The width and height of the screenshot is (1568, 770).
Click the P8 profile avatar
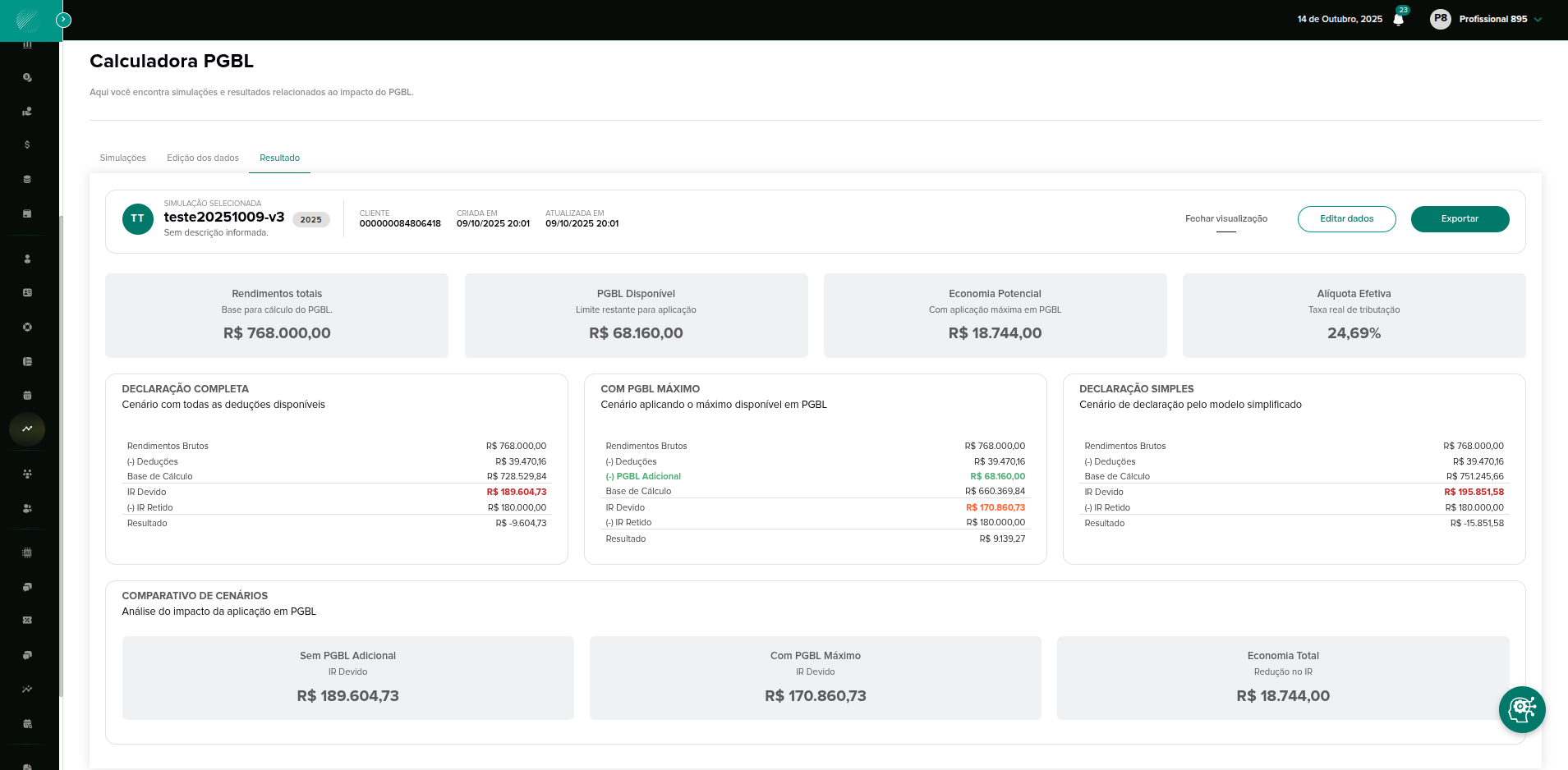[1440, 20]
